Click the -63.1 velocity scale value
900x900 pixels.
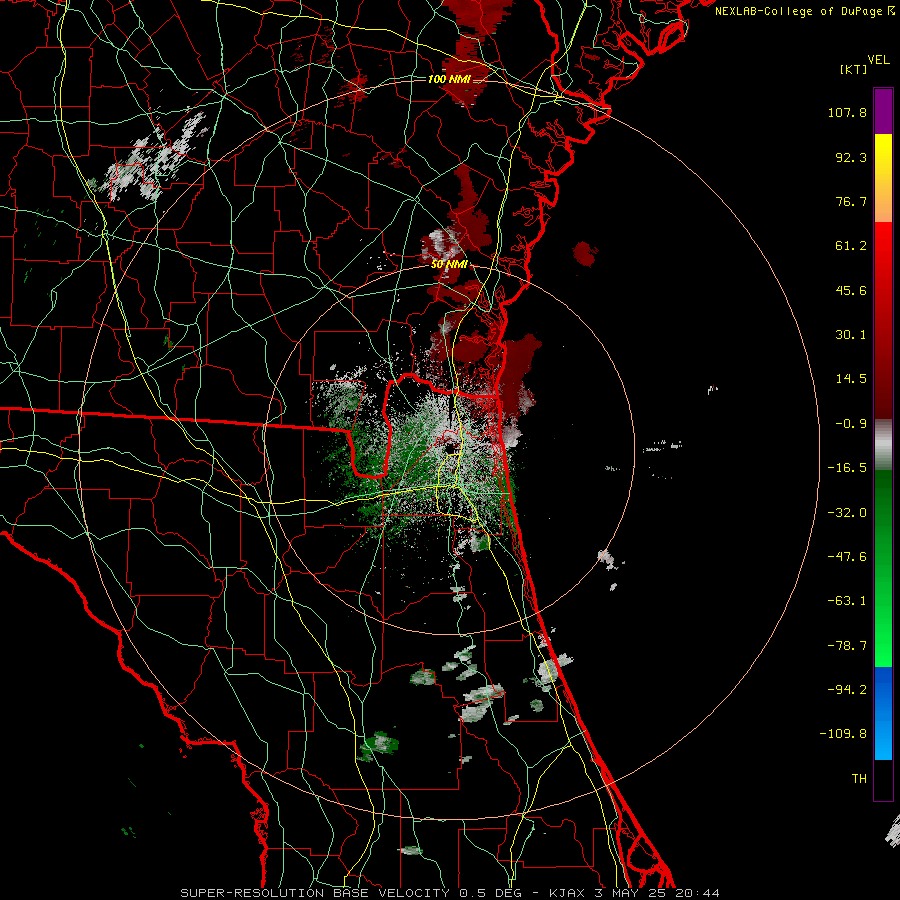tap(847, 601)
